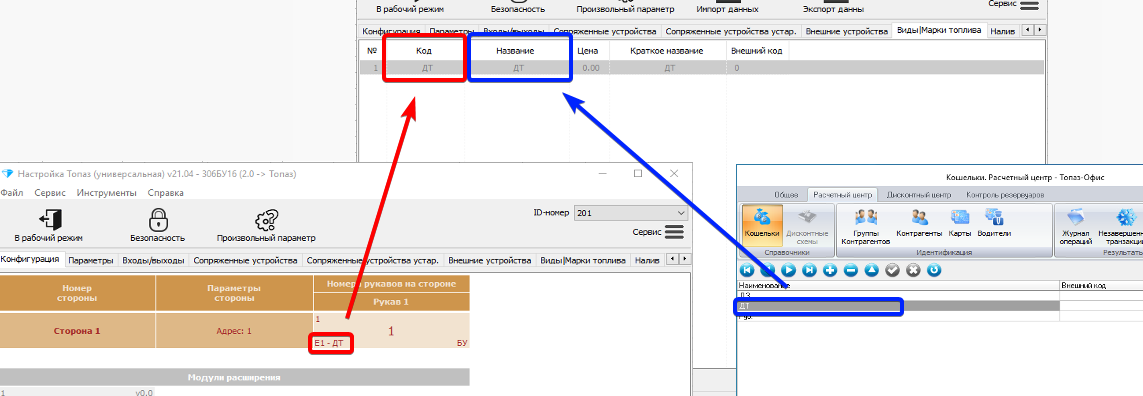Open the ID-номер dropdown showing 201

(631, 213)
